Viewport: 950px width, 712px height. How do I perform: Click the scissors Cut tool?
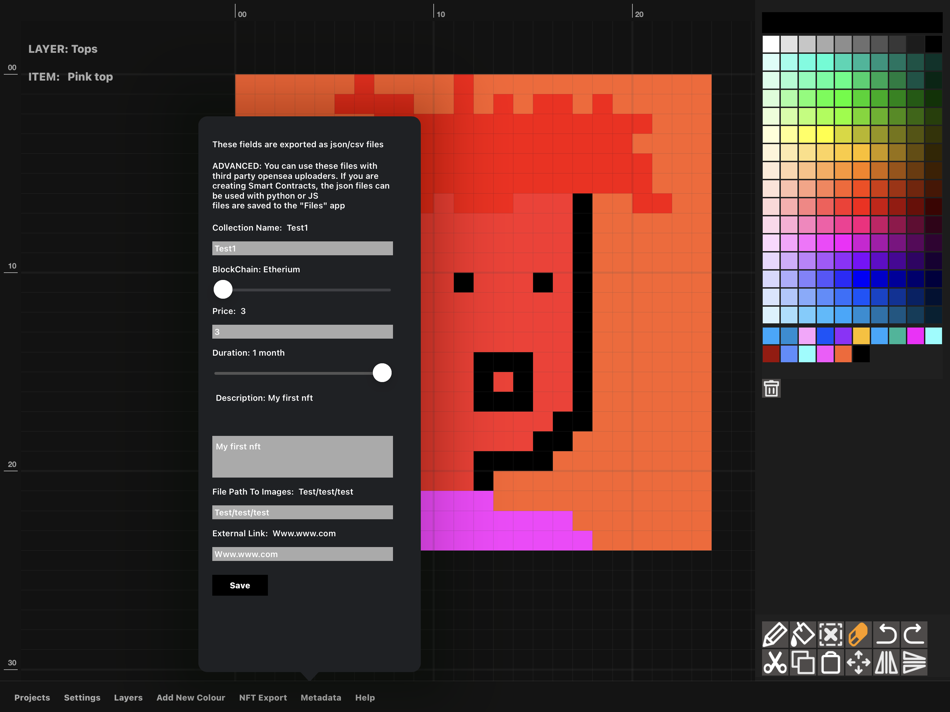click(x=775, y=662)
